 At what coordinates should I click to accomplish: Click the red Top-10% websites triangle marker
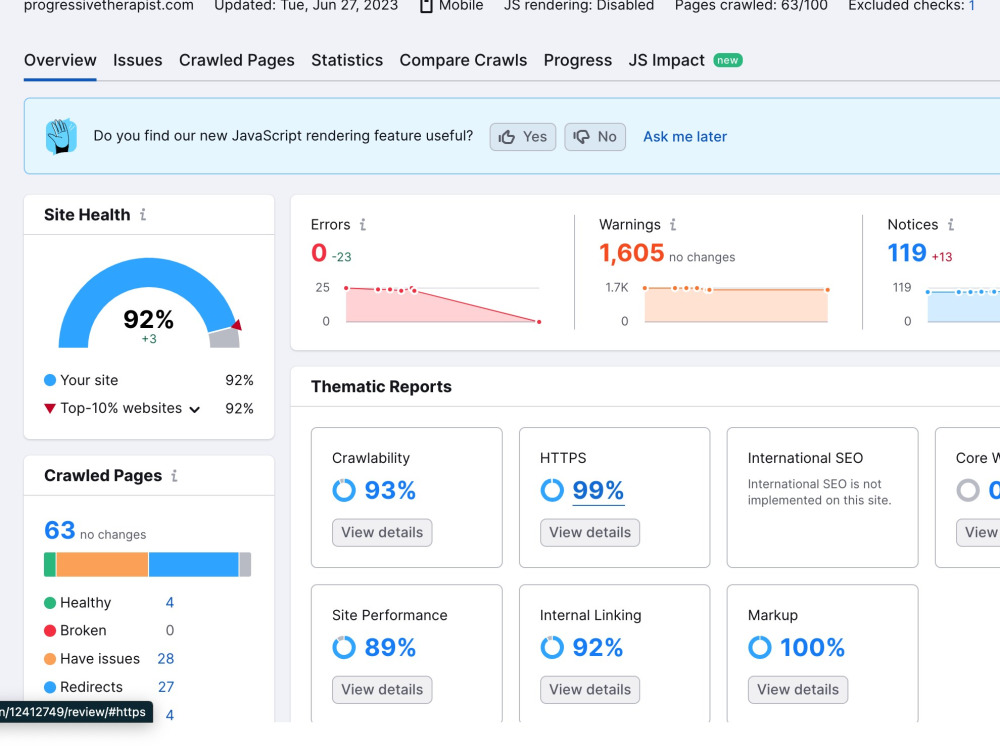pyautogui.click(x=50, y=408)
